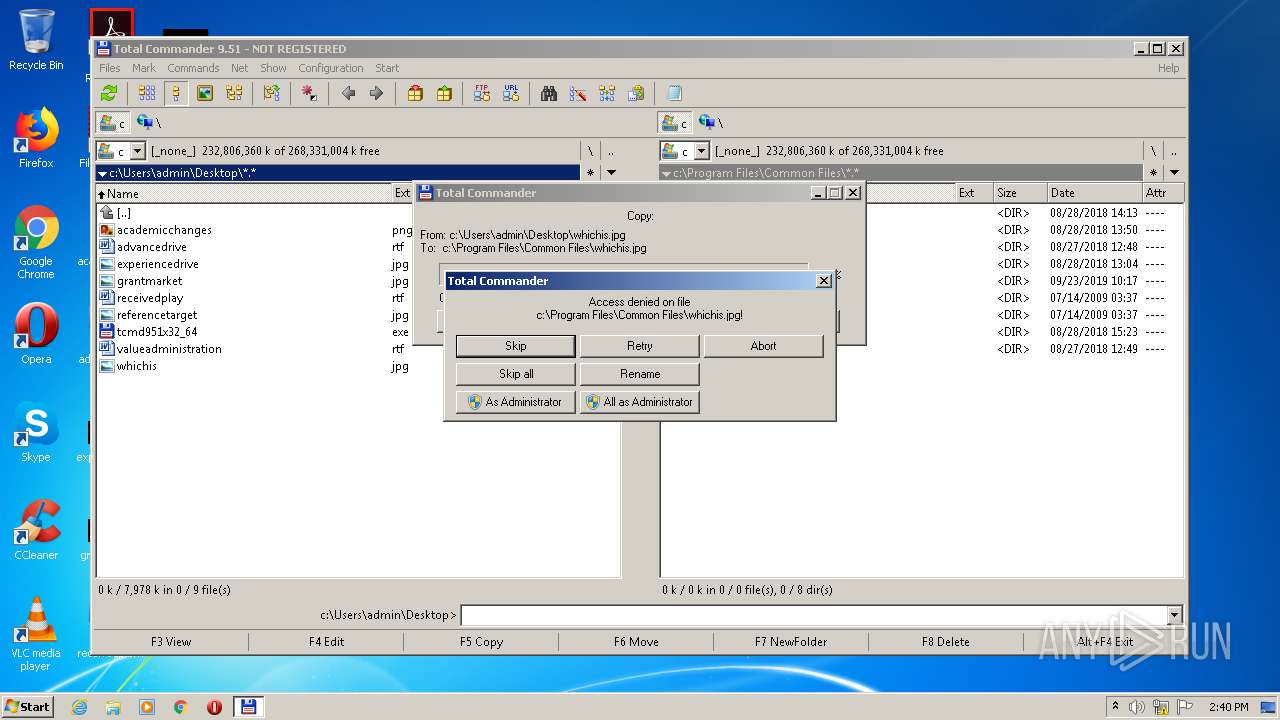The width and height of the screenshot is (1280, 720).
Task: Sort left panel by Name column header
Action: tap(243, 194)
